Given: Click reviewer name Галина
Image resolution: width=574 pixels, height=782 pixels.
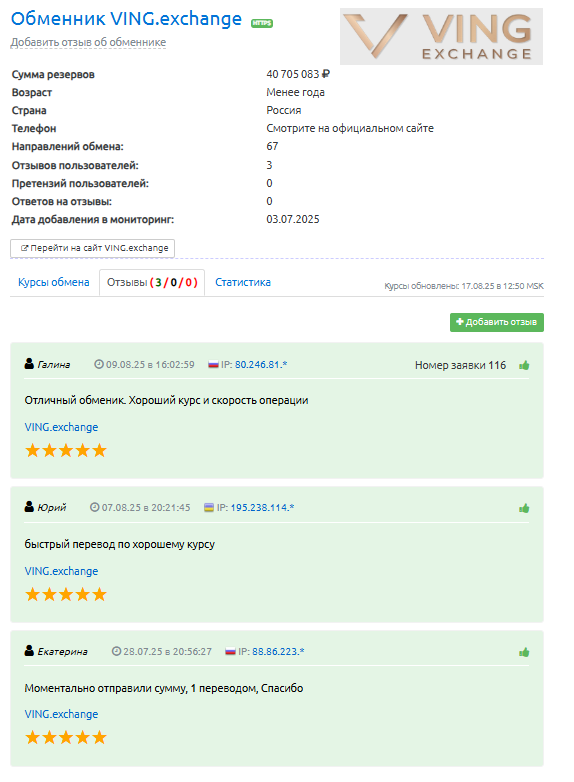Looking at the screenshot, I should (x=54, y=365).
